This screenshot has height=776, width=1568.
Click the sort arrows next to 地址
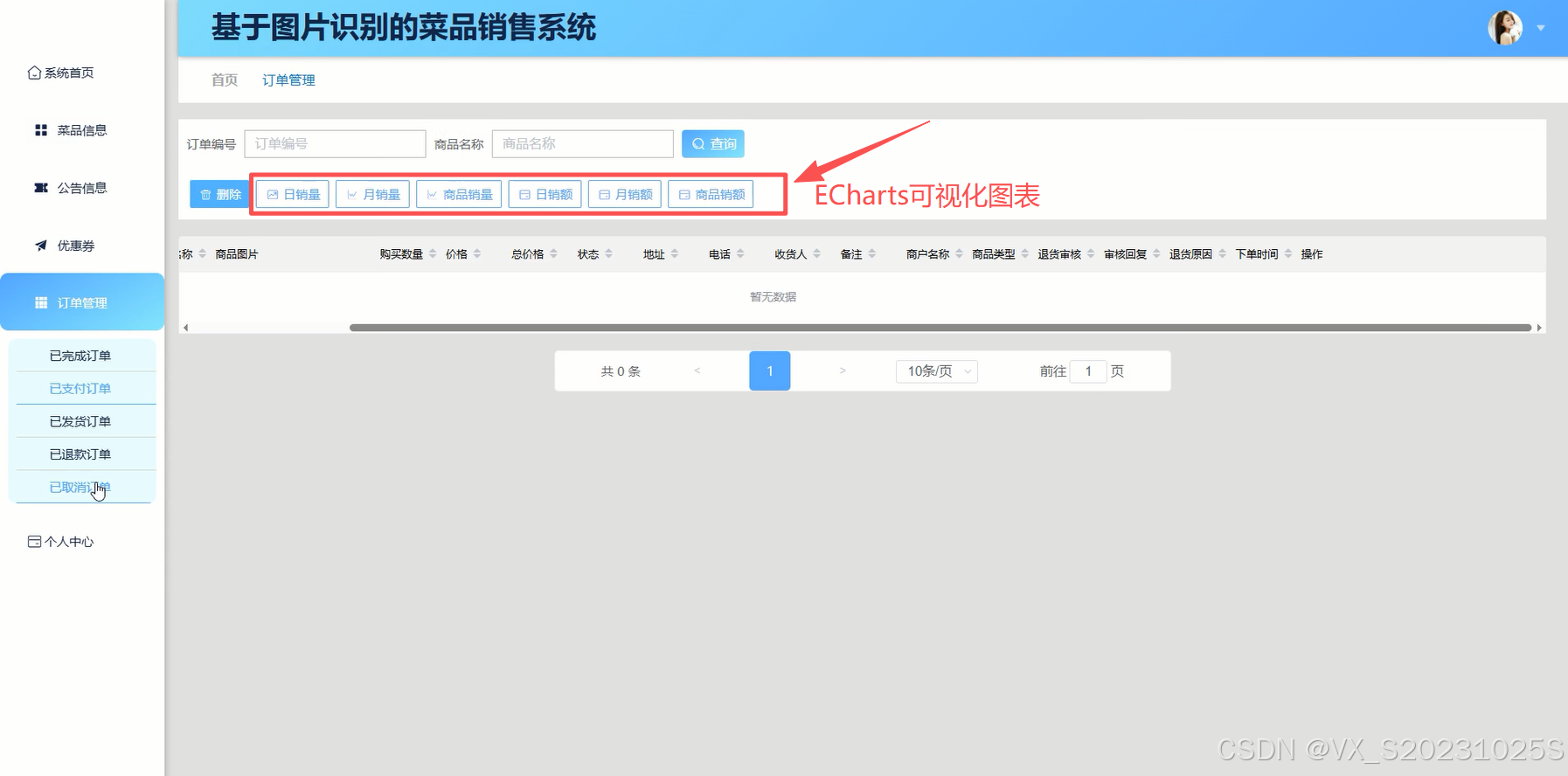675,254
